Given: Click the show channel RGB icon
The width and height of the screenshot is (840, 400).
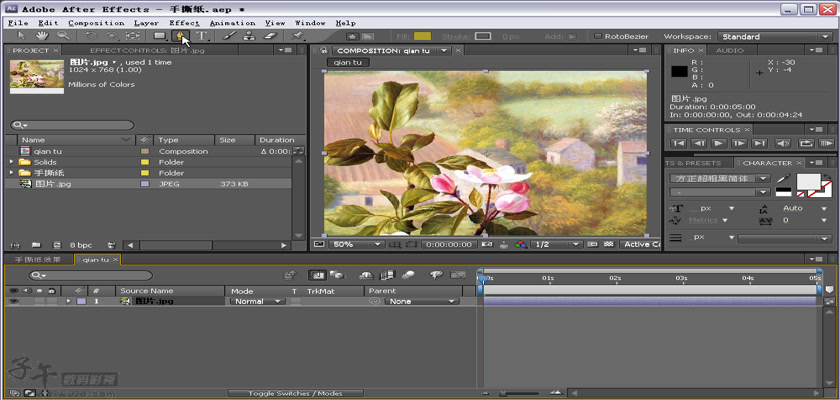Looking at the screenshot, I should point(521,245).
